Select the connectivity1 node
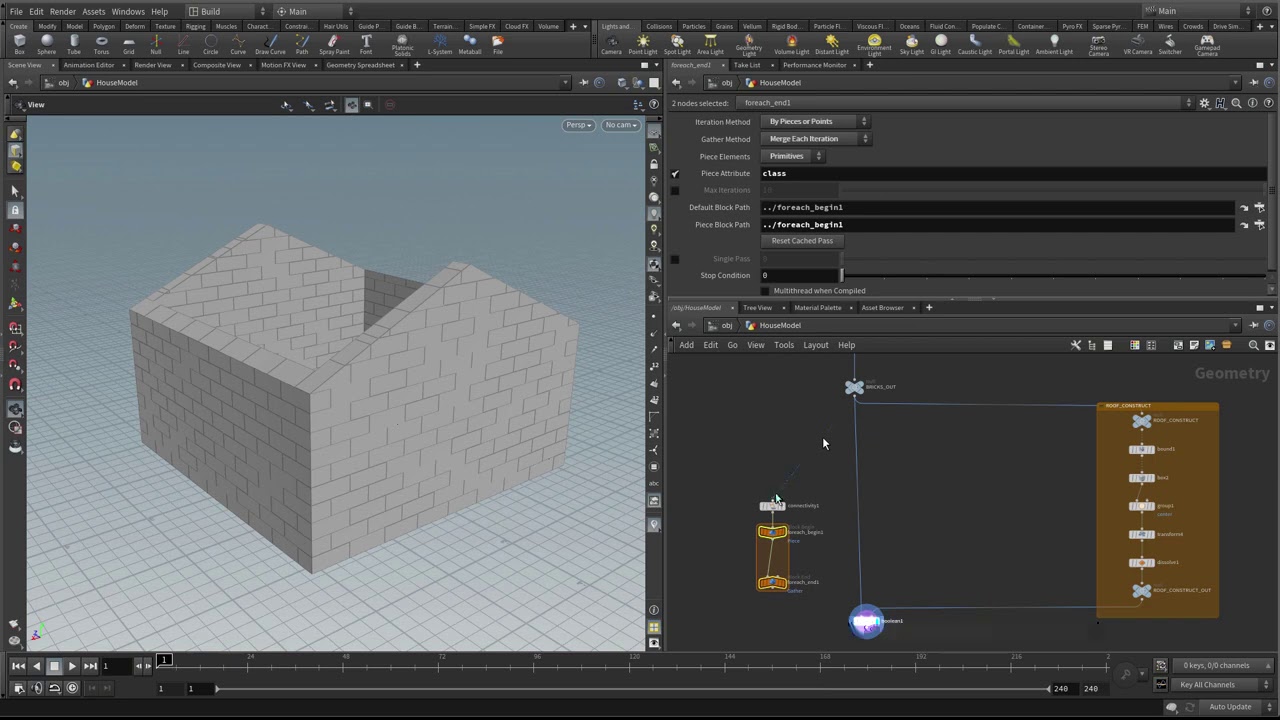This screenshot has height=720, width=1280. point(772,506)
